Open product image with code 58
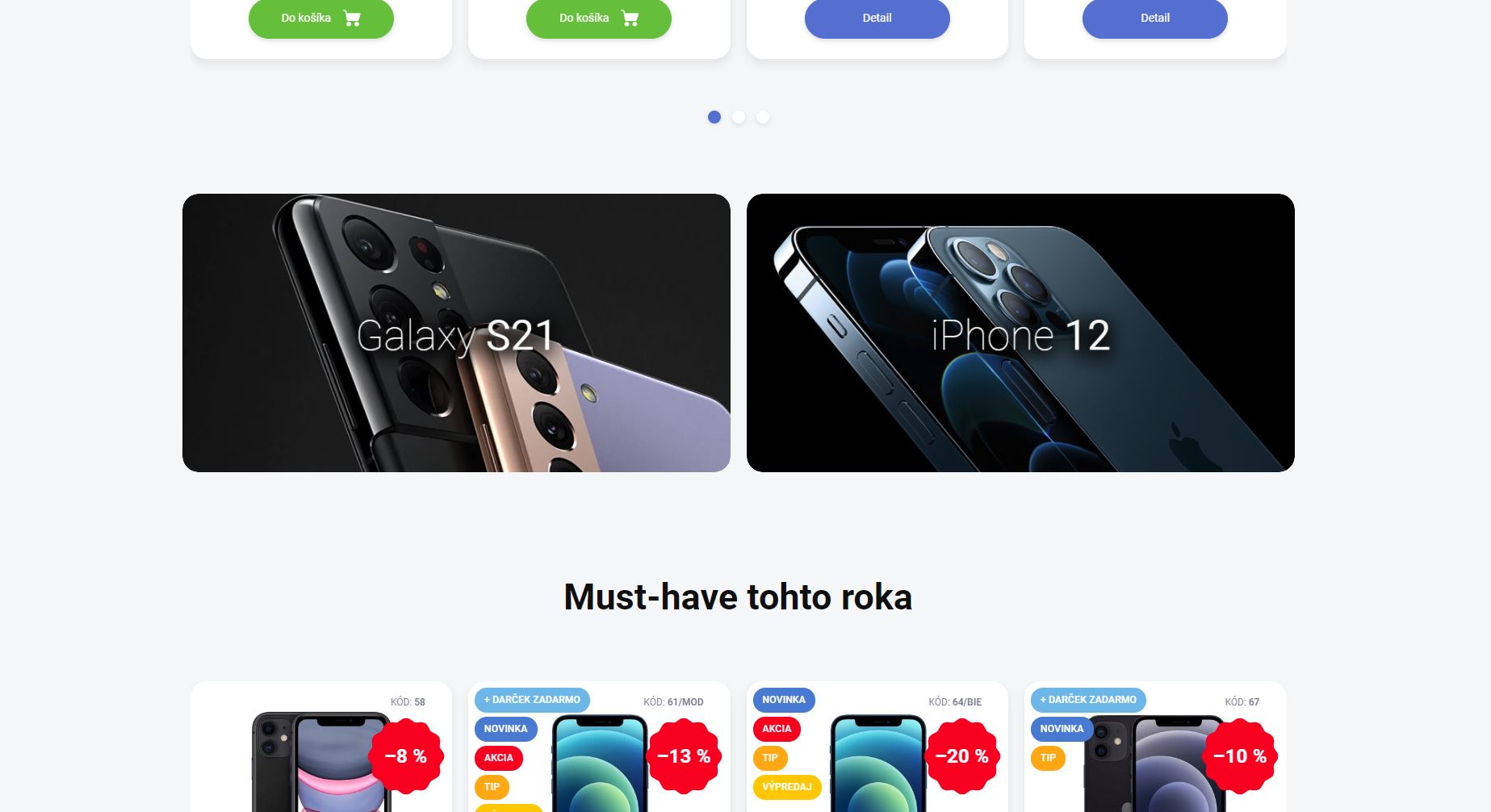 [x=321, y=762]
